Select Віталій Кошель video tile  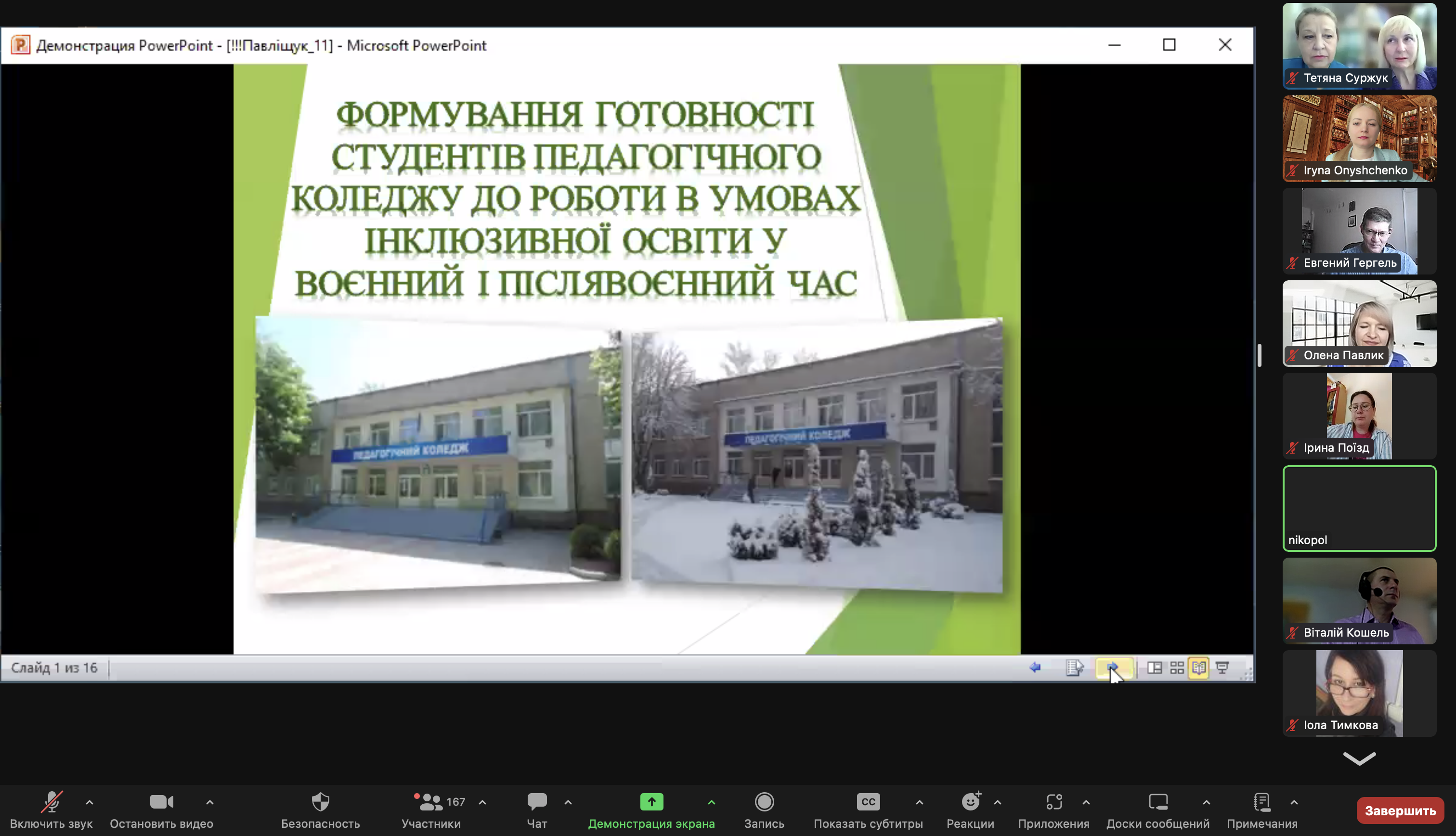click(x=1360, y=601)
